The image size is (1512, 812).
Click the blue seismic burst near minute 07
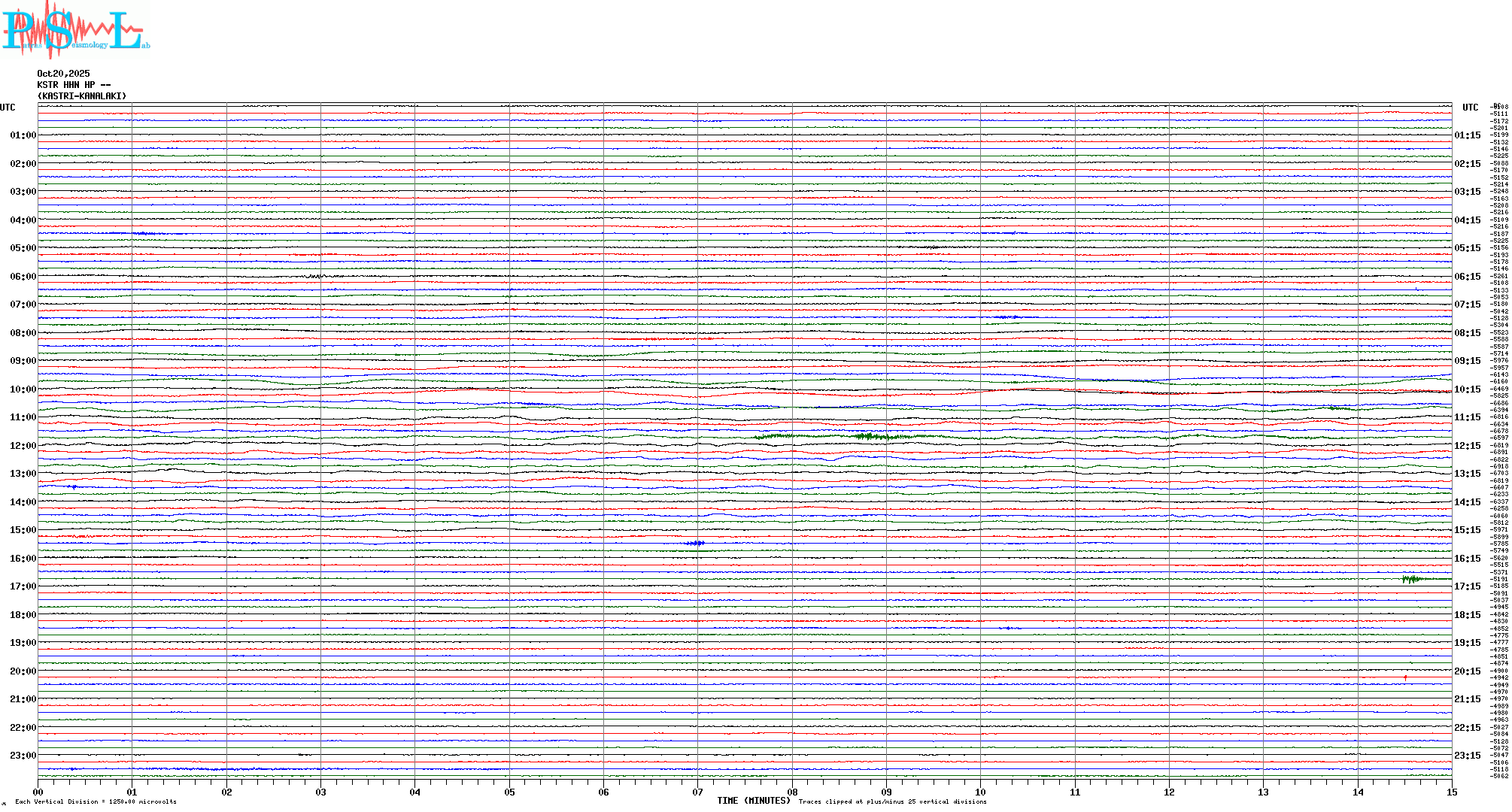[696, 543]
